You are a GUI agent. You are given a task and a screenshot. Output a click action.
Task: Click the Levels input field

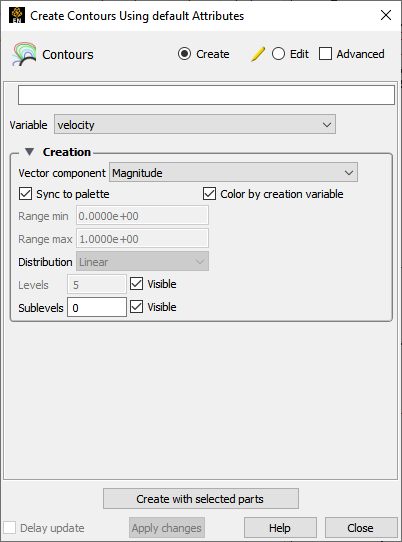click(x=97, y=284)
